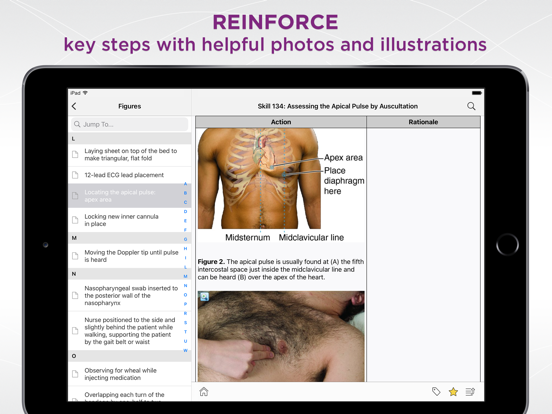Viewport: 552px width, 414px height.
Task: Tap the document icon beside 'Laying sheet'
Action: pyautogui.click(x=75, y=155)
